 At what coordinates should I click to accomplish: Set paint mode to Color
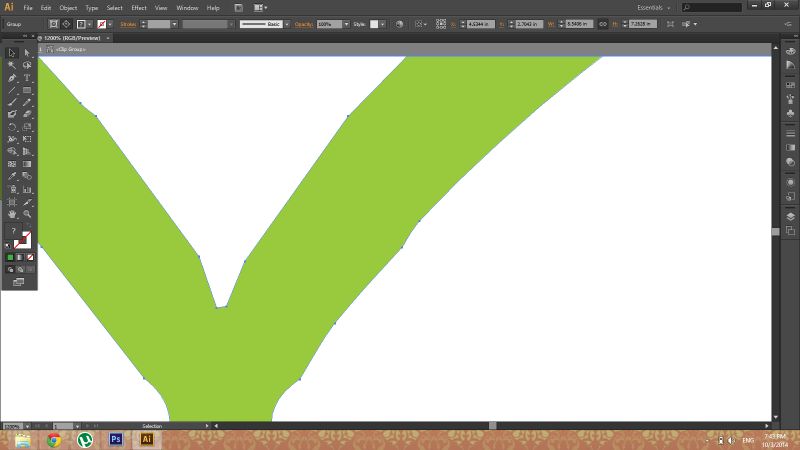[x=10, y=257]
